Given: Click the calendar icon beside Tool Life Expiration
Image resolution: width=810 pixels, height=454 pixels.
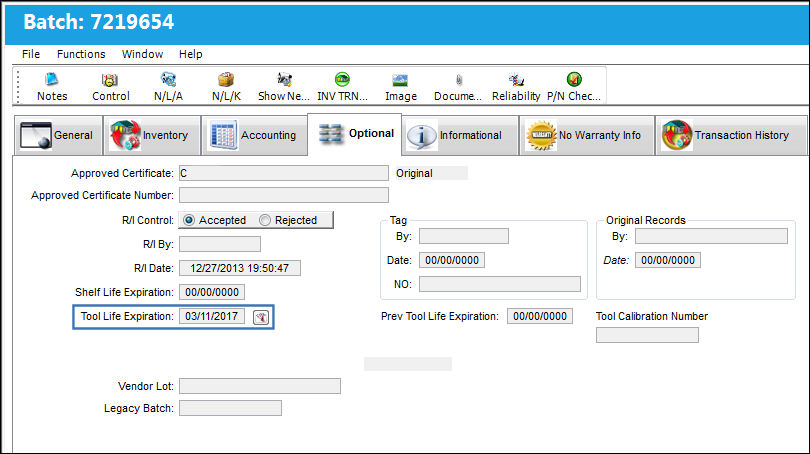Looking at the screenshot, I should click(x=261, y=317).
